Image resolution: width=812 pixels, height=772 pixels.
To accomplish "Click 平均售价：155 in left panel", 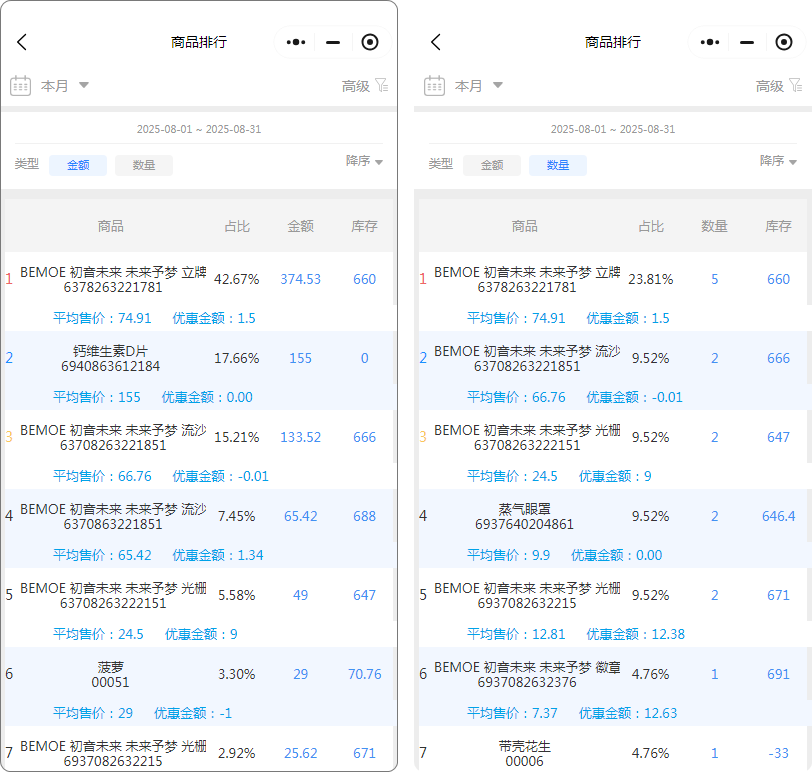I will coord(97,397).
